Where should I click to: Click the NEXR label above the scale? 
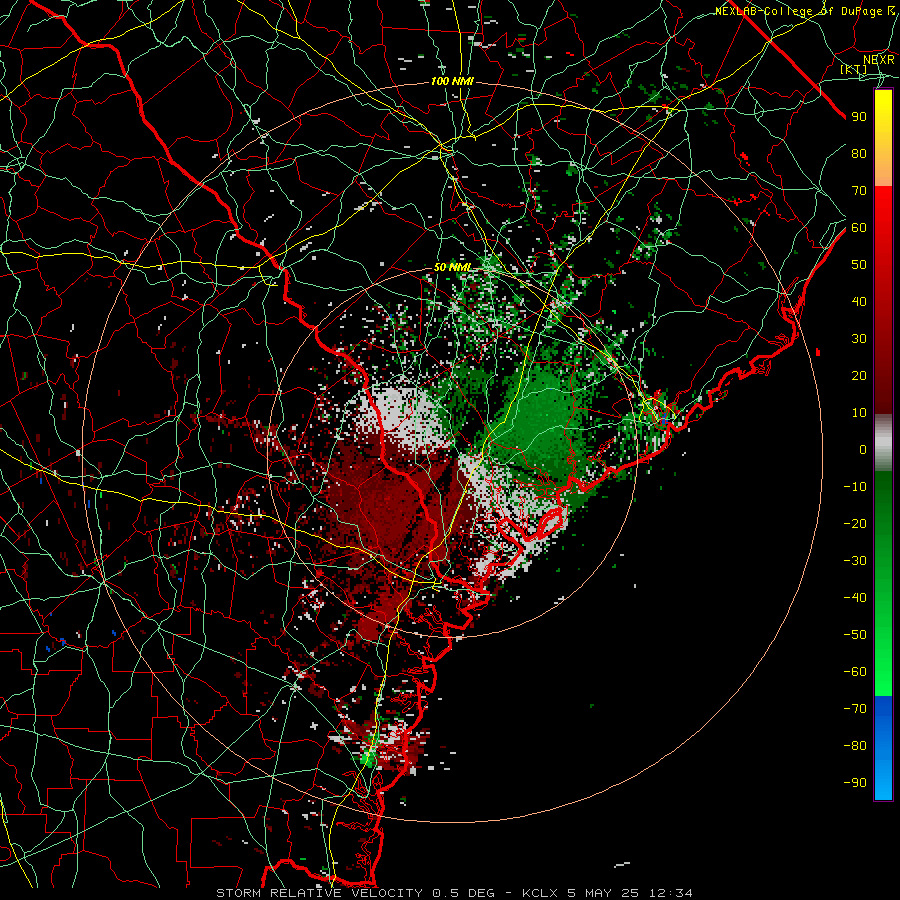tap(879, 60)
